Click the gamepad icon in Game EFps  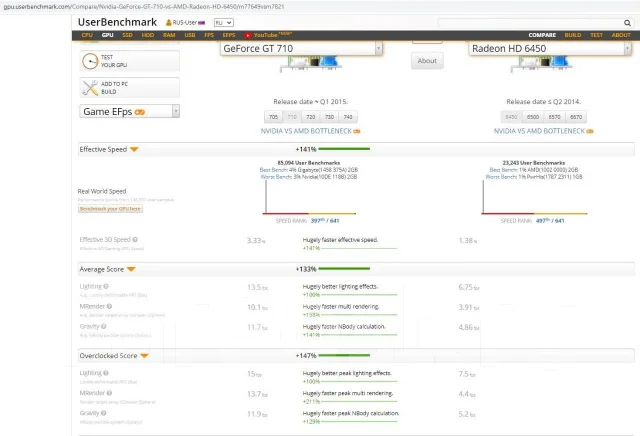(140, 112)
